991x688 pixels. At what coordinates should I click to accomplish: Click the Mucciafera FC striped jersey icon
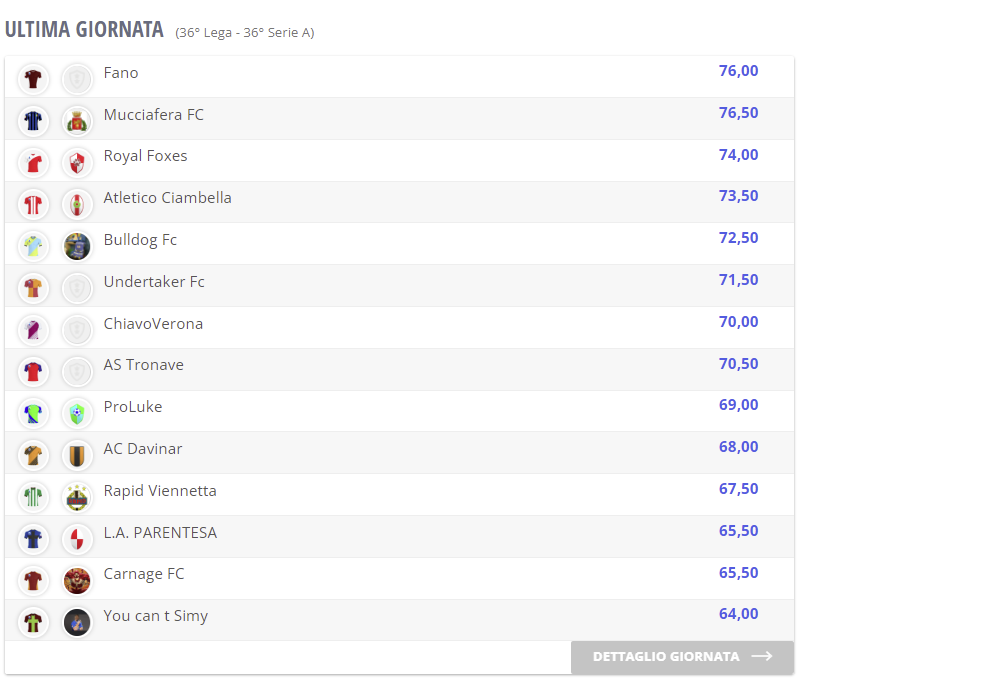[33, 121]
